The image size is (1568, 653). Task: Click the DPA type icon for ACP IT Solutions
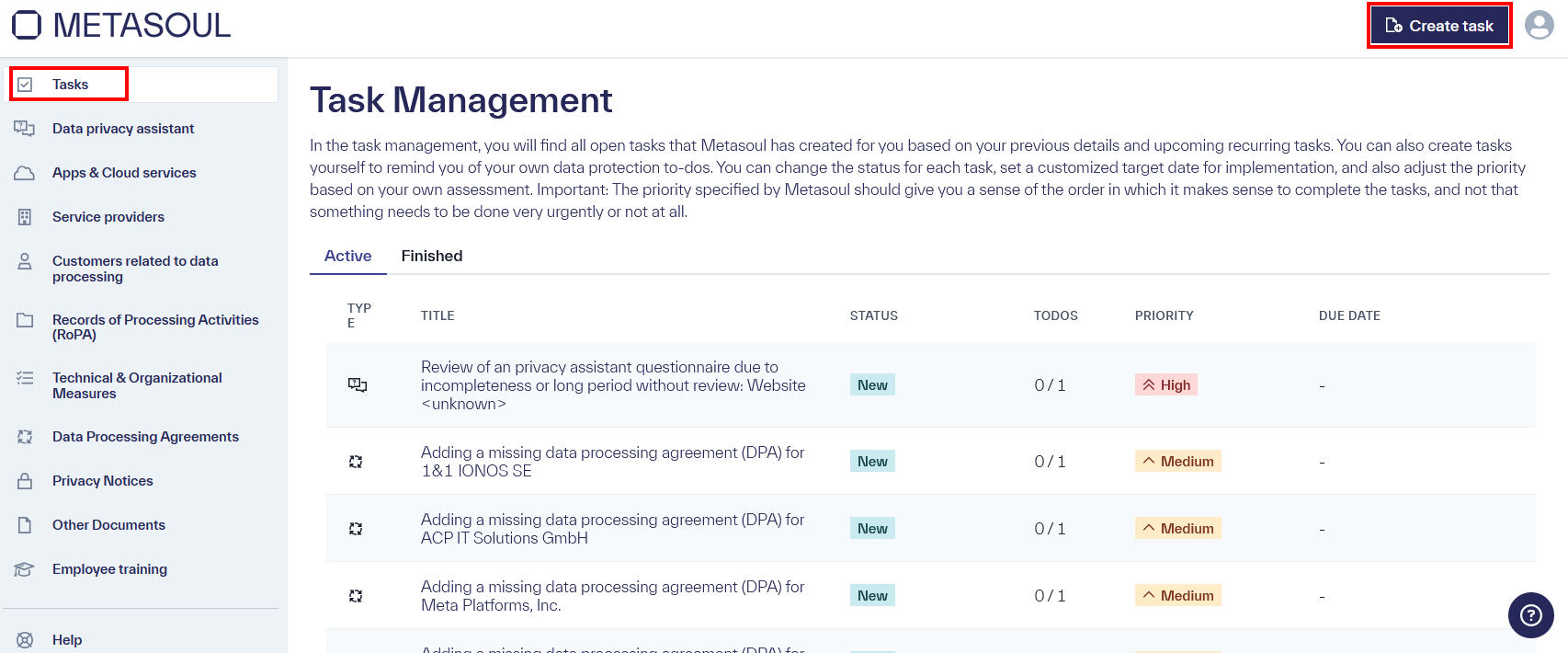tap(356, 529)
